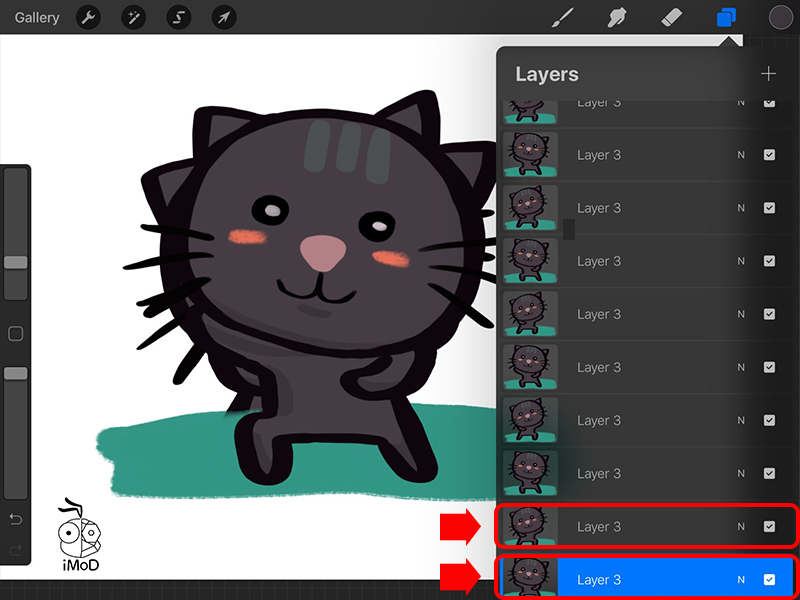Select the Paint brush tool
The width and height of the screenshot is (800, 600).
click(562, 18)
